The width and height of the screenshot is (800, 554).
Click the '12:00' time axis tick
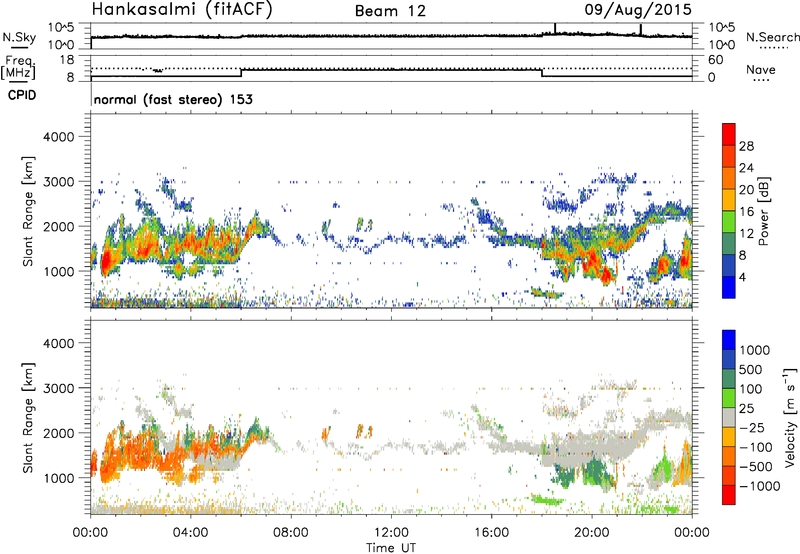[391, 533]
